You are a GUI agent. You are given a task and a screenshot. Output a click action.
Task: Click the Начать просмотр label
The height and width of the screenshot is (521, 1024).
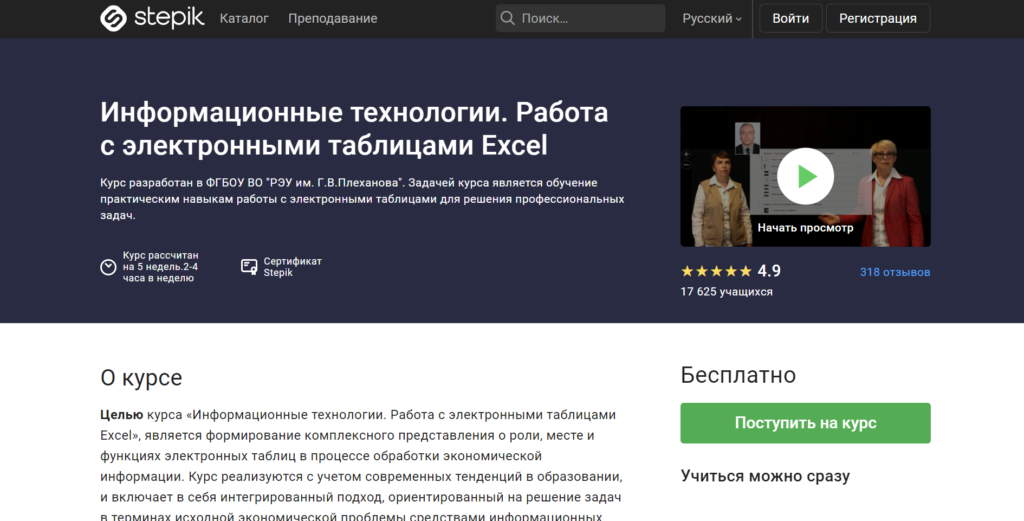tap(805, 227)
